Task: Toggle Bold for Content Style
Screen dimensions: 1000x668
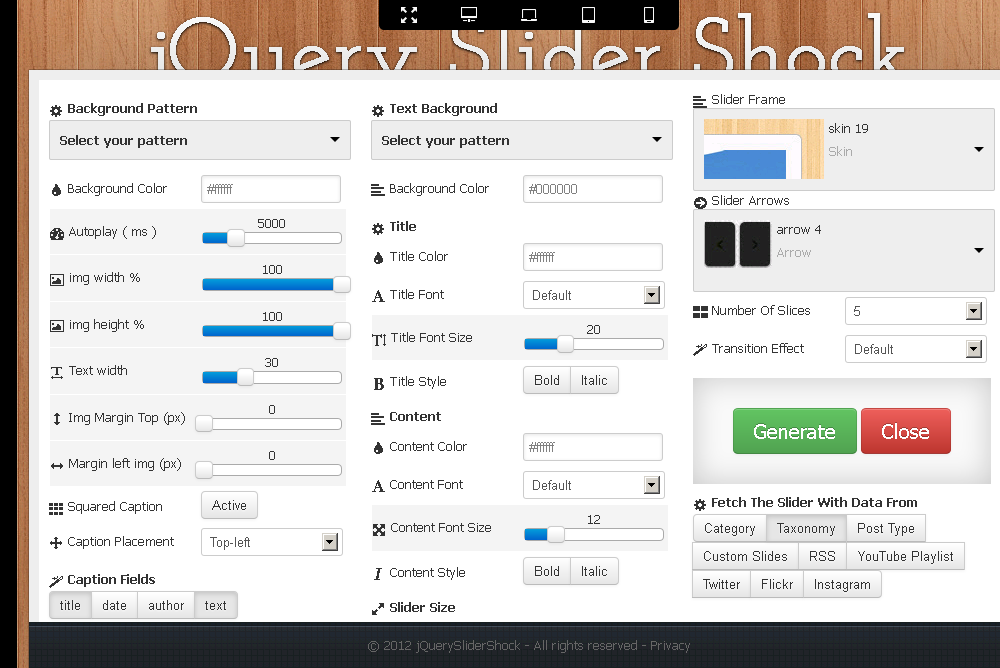Action: coord(547,571)
